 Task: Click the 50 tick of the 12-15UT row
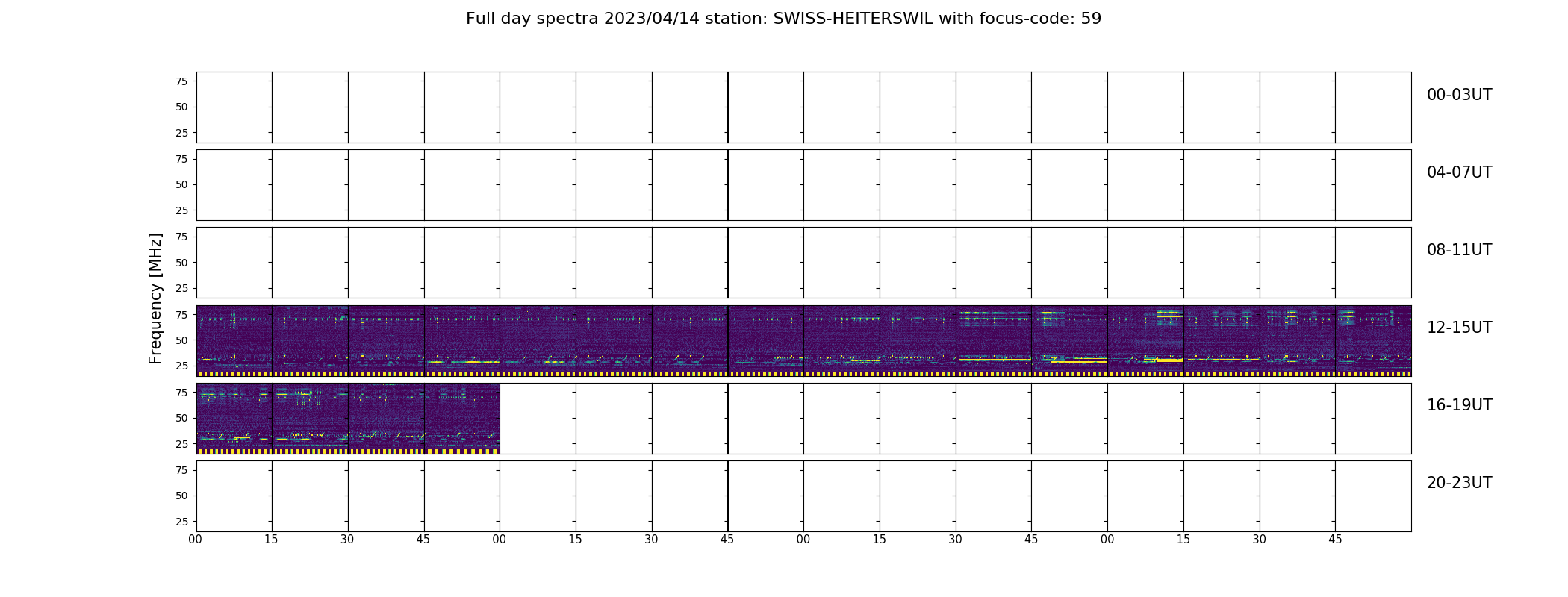click(181, 340)
